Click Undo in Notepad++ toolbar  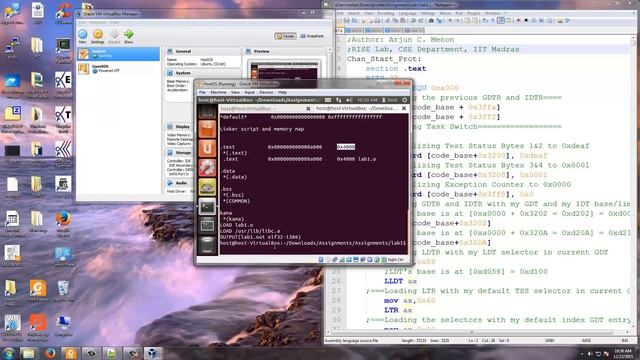tap(413, 20)
